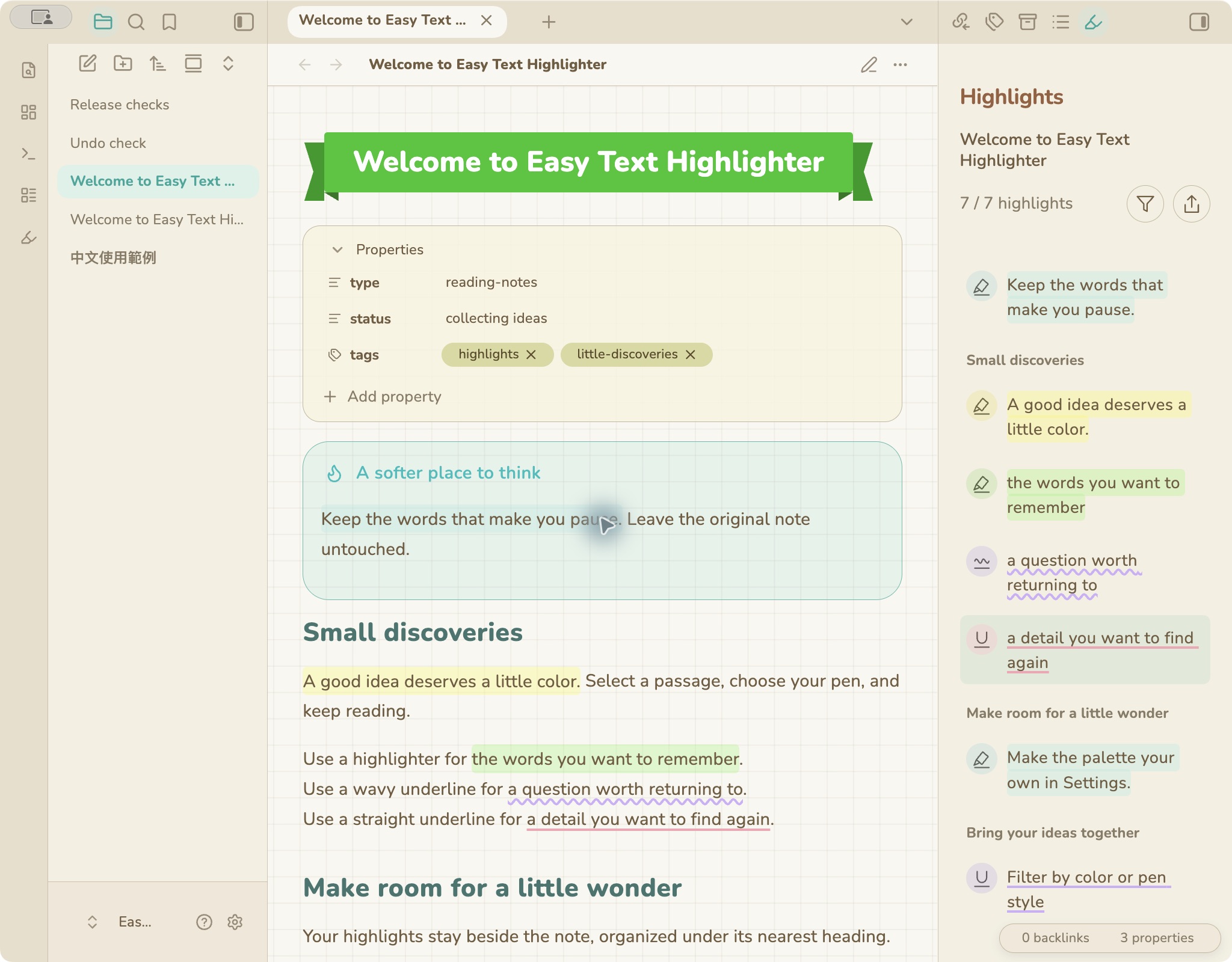The width and height of the screenshot is (1232, 962).
Task: Create a new note with pencil icon
Action: [88, 63]
